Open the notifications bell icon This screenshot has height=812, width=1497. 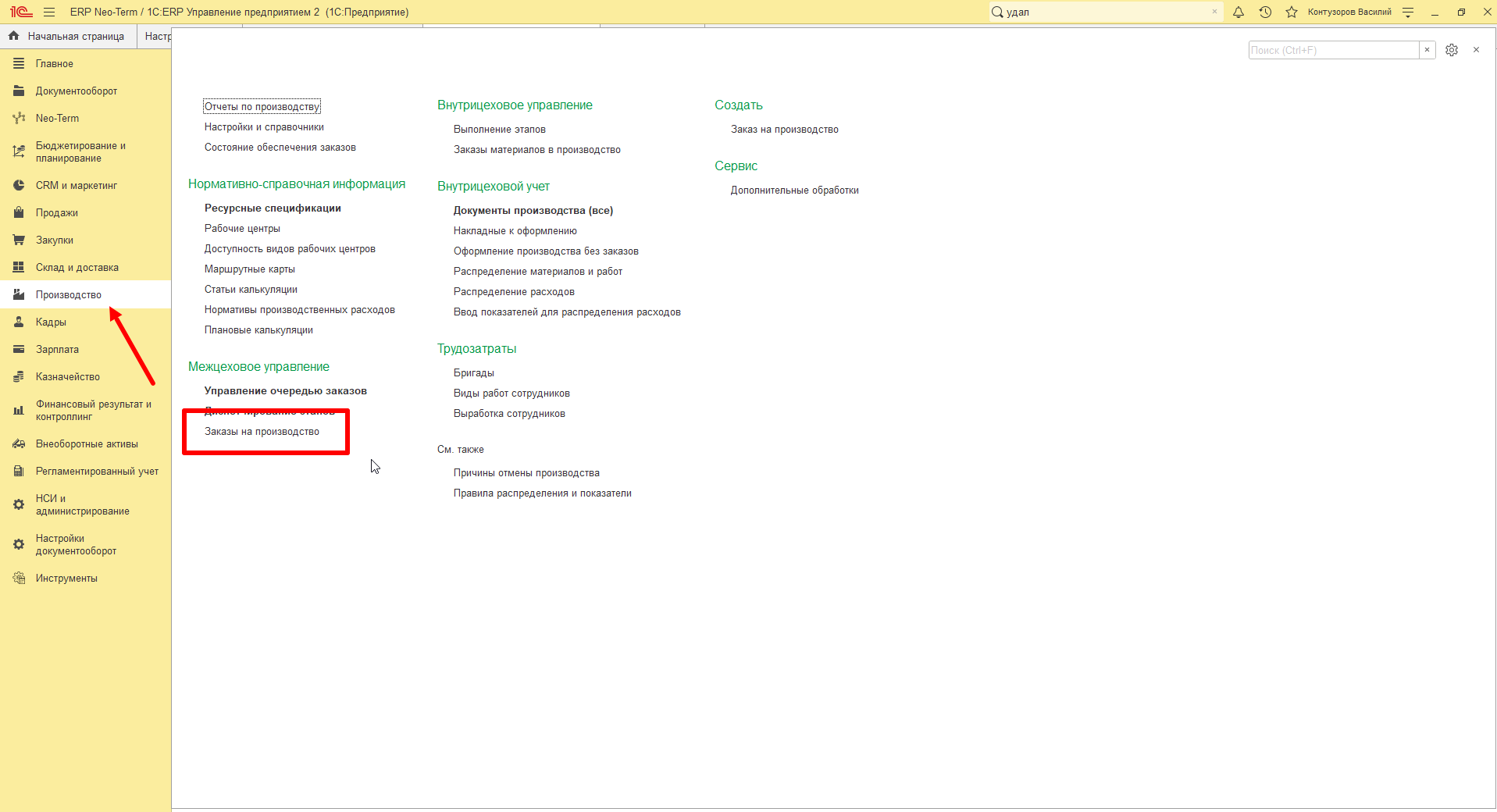(x=1239, y=12)
